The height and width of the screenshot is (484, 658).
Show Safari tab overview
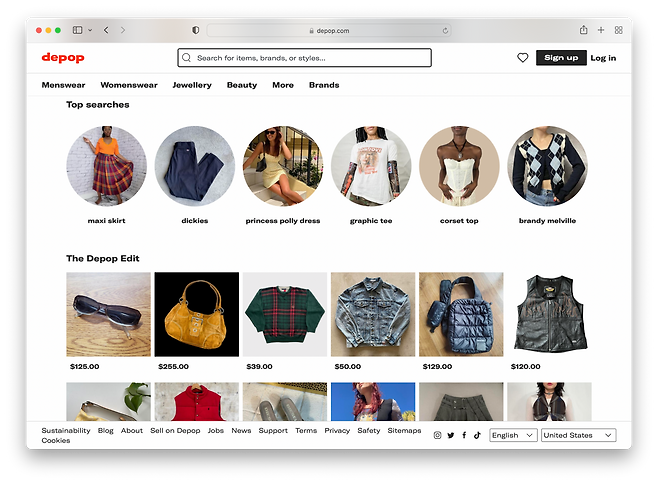point(619,30)
